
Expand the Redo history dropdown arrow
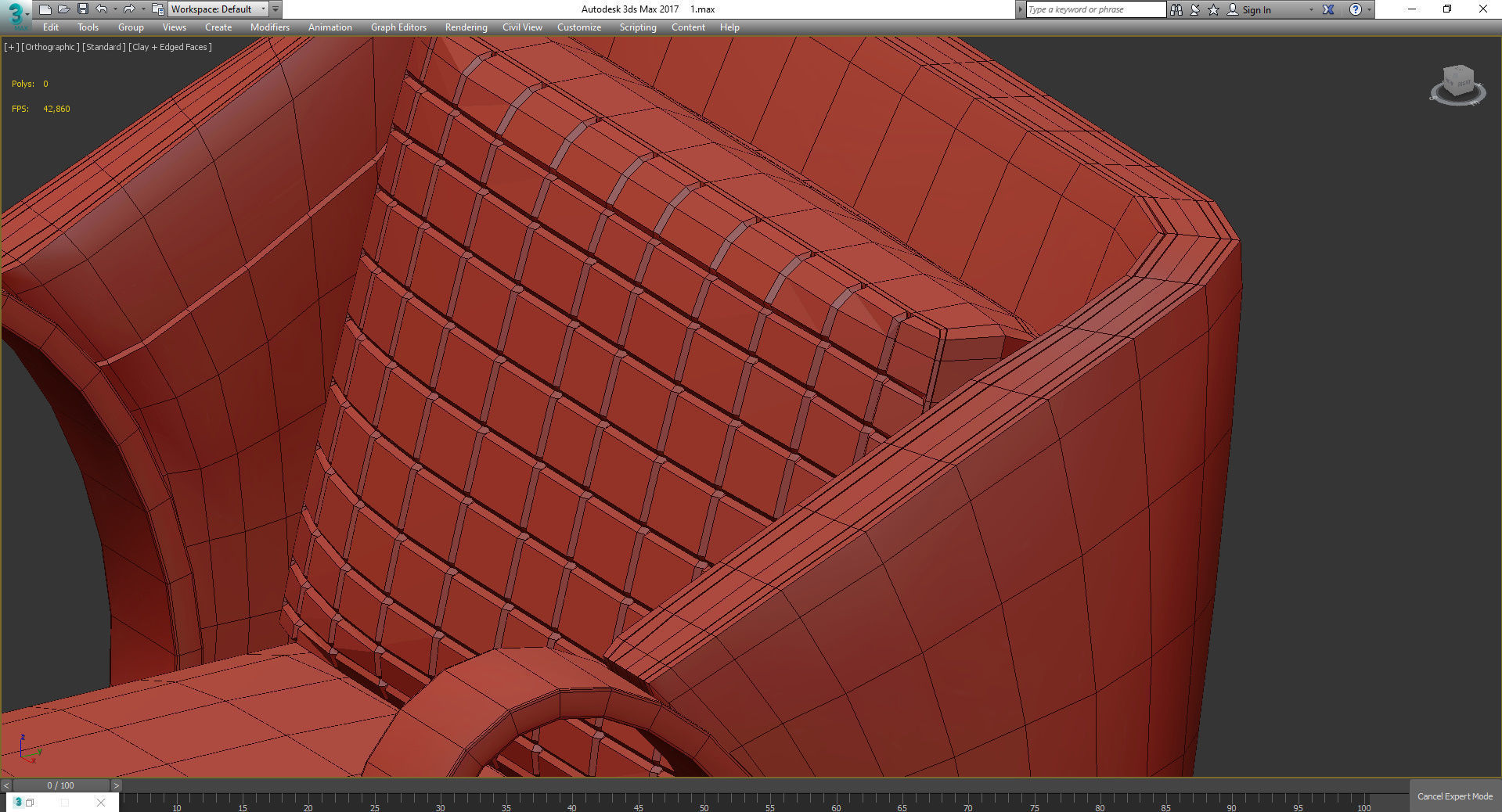pyautogui.click(x=142, y=9)
